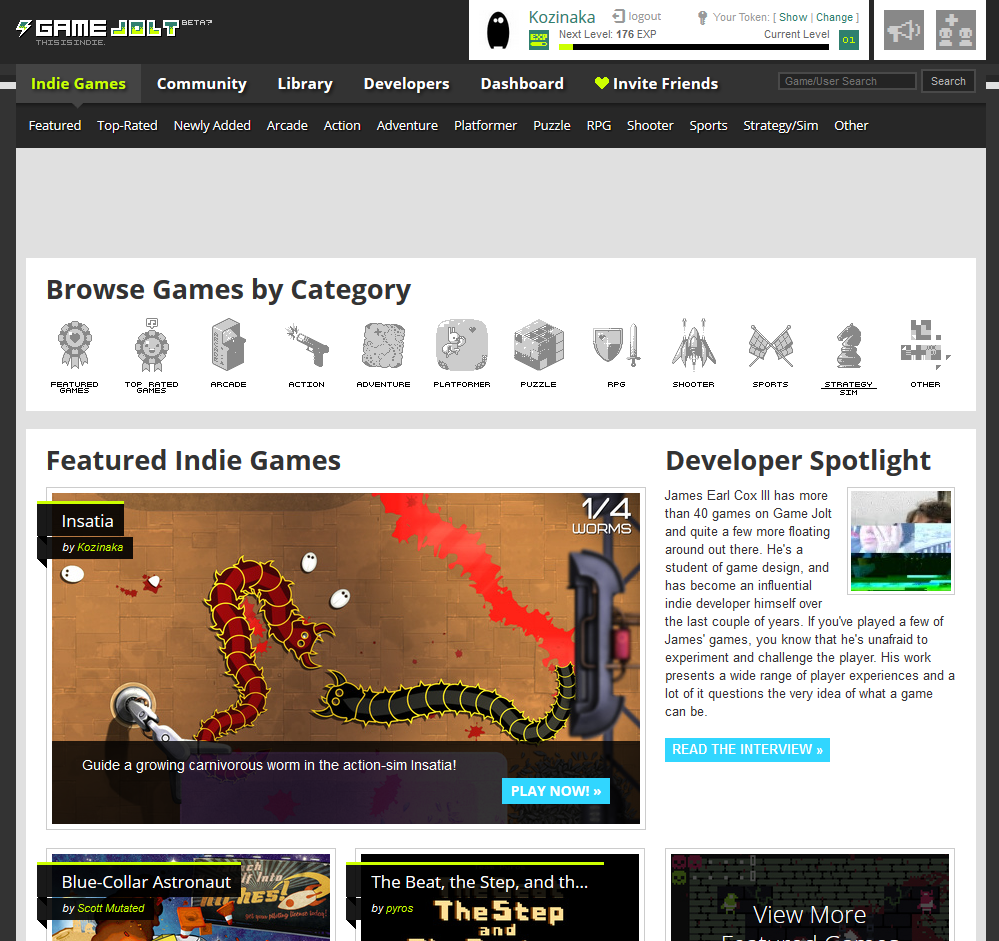Image resolution: width=999 pixels, height=941 pixels.
Task: Select Other in the genre submenu
Action: tap(851, 126)
